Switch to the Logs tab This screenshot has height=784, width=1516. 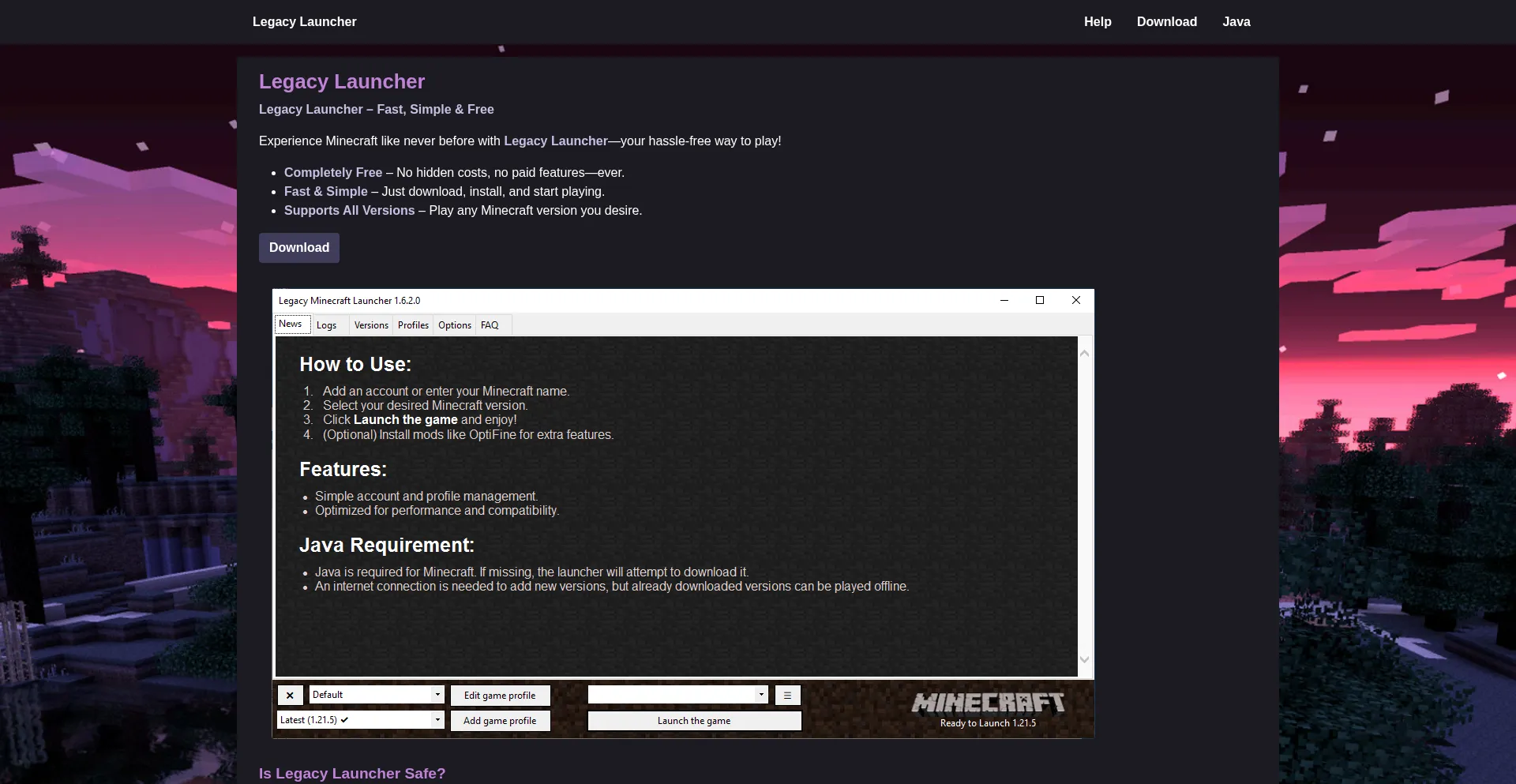(x=328, y=324)
